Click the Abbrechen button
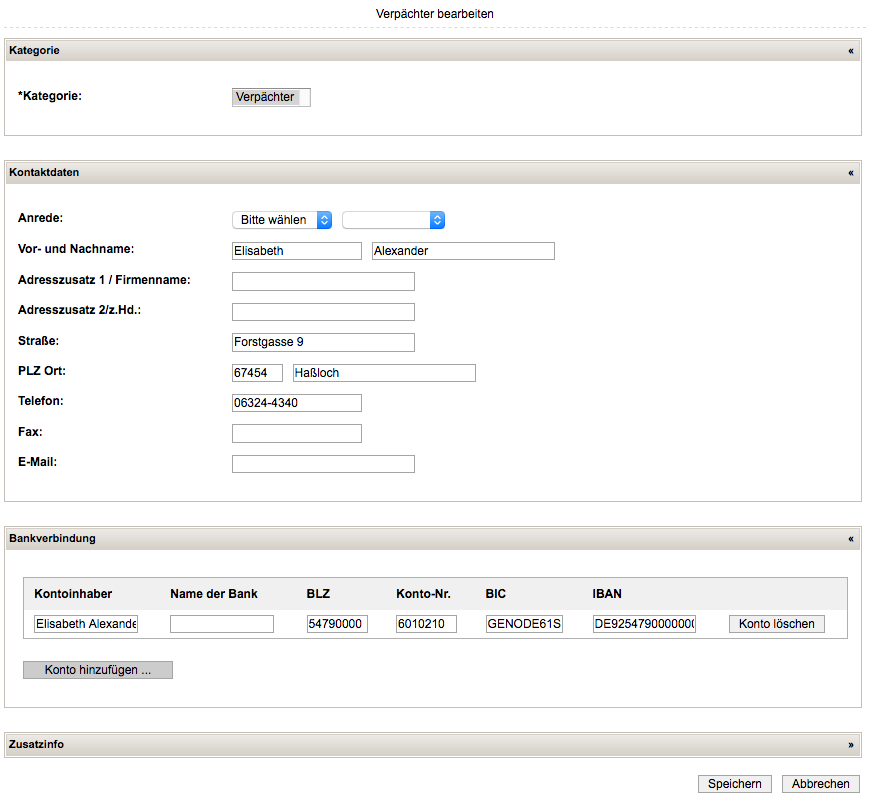 820,784
